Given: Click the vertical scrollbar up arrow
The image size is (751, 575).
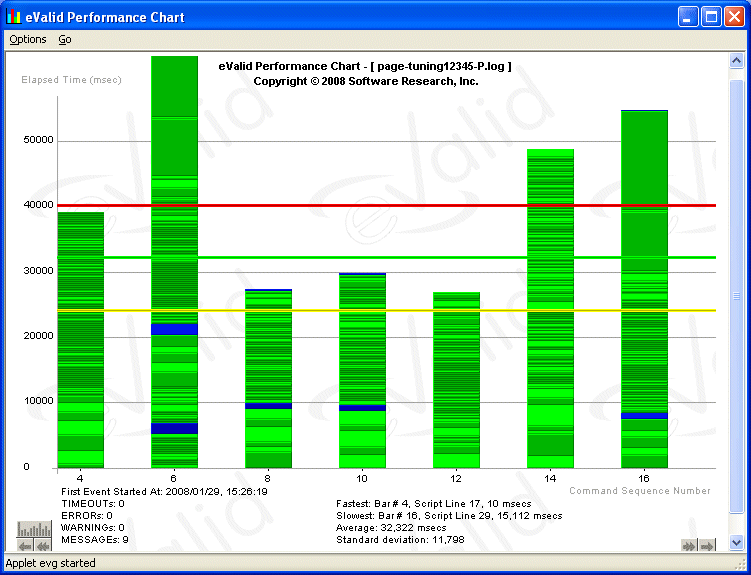Looking at the screenshot, I should click(736, 60).
